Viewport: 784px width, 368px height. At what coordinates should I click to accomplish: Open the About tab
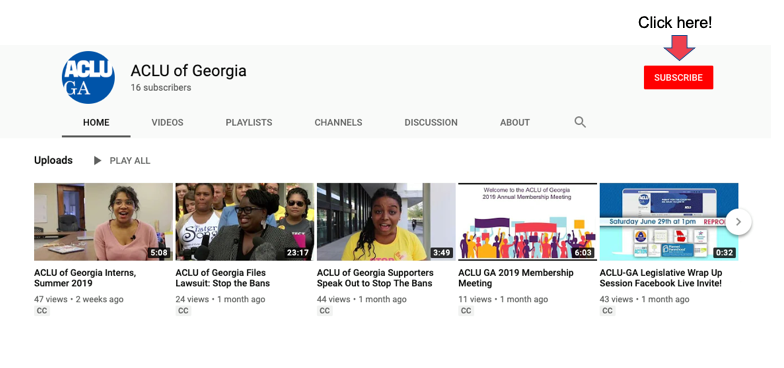[515, 122]
